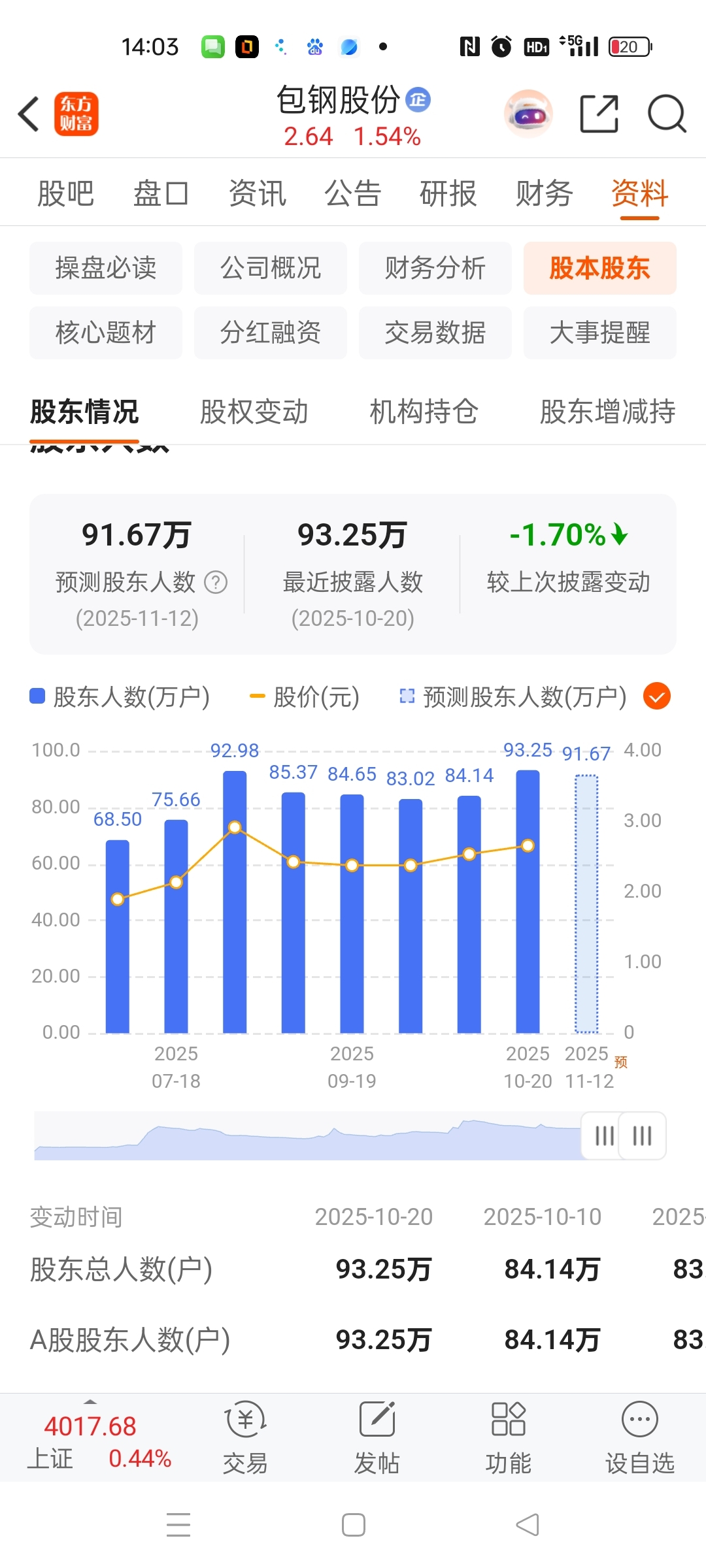Select the 股权变动 sub-tab
This screenshot has height=1568, width=706.
[254, 412]
